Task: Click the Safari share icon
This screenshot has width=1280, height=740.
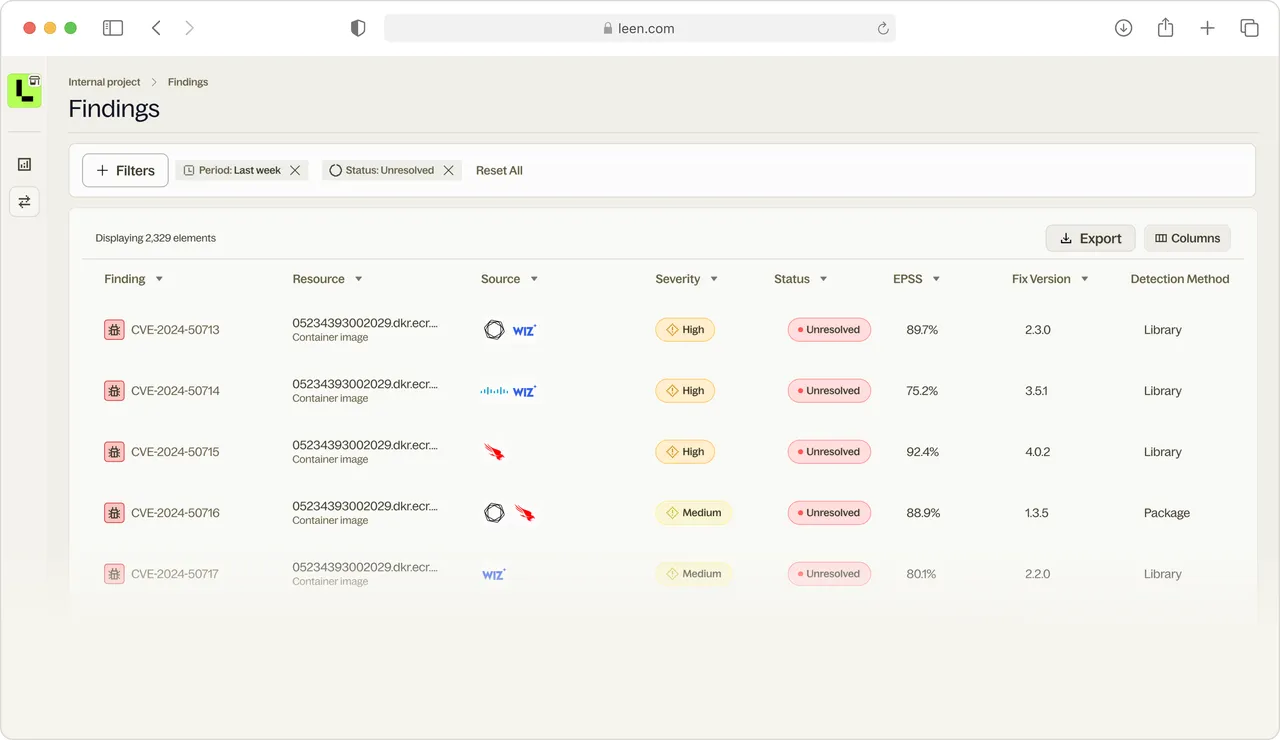Action: 1165,28
